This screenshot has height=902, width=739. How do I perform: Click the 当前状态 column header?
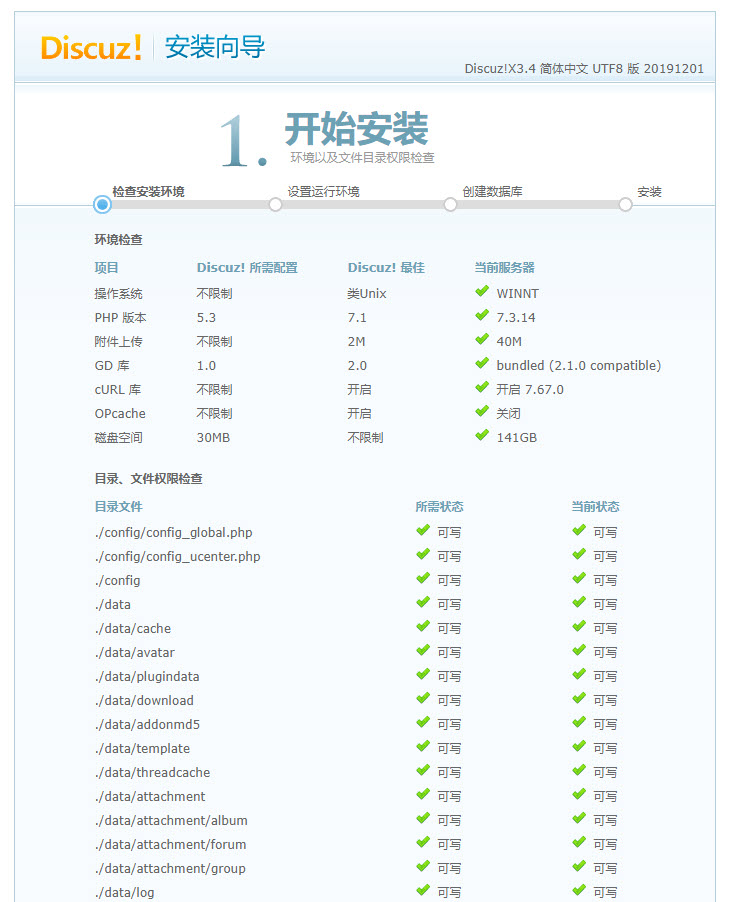click(595, 507)
